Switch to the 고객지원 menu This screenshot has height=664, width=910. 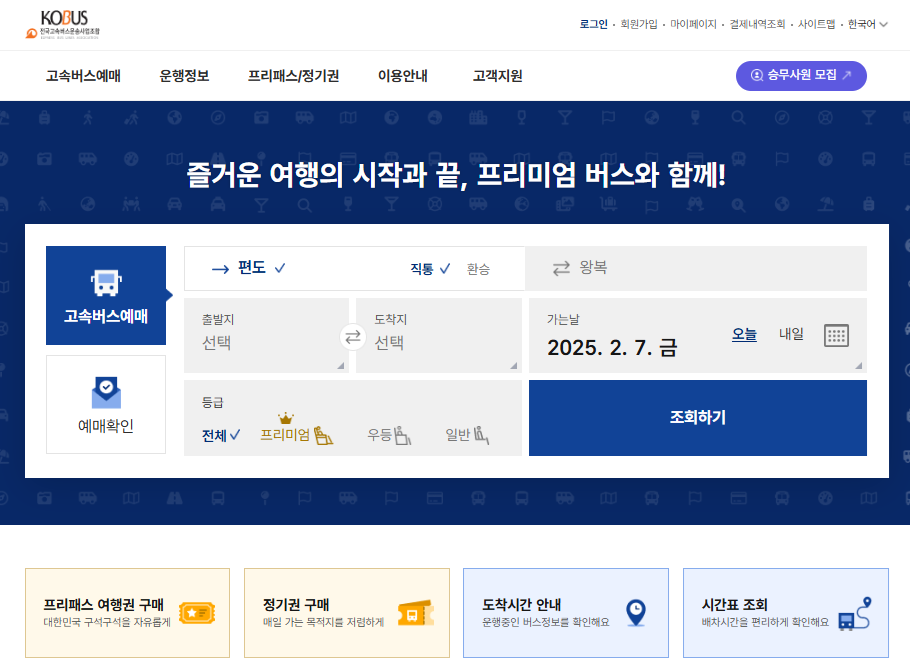(497, 75)
